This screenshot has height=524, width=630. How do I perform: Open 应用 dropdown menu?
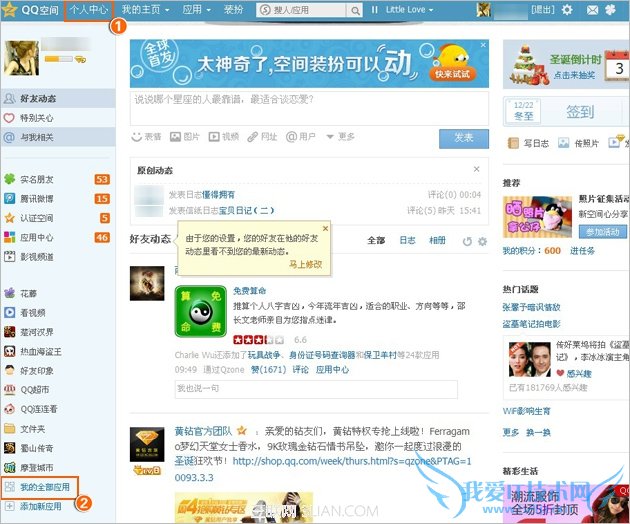coord(196,10)
